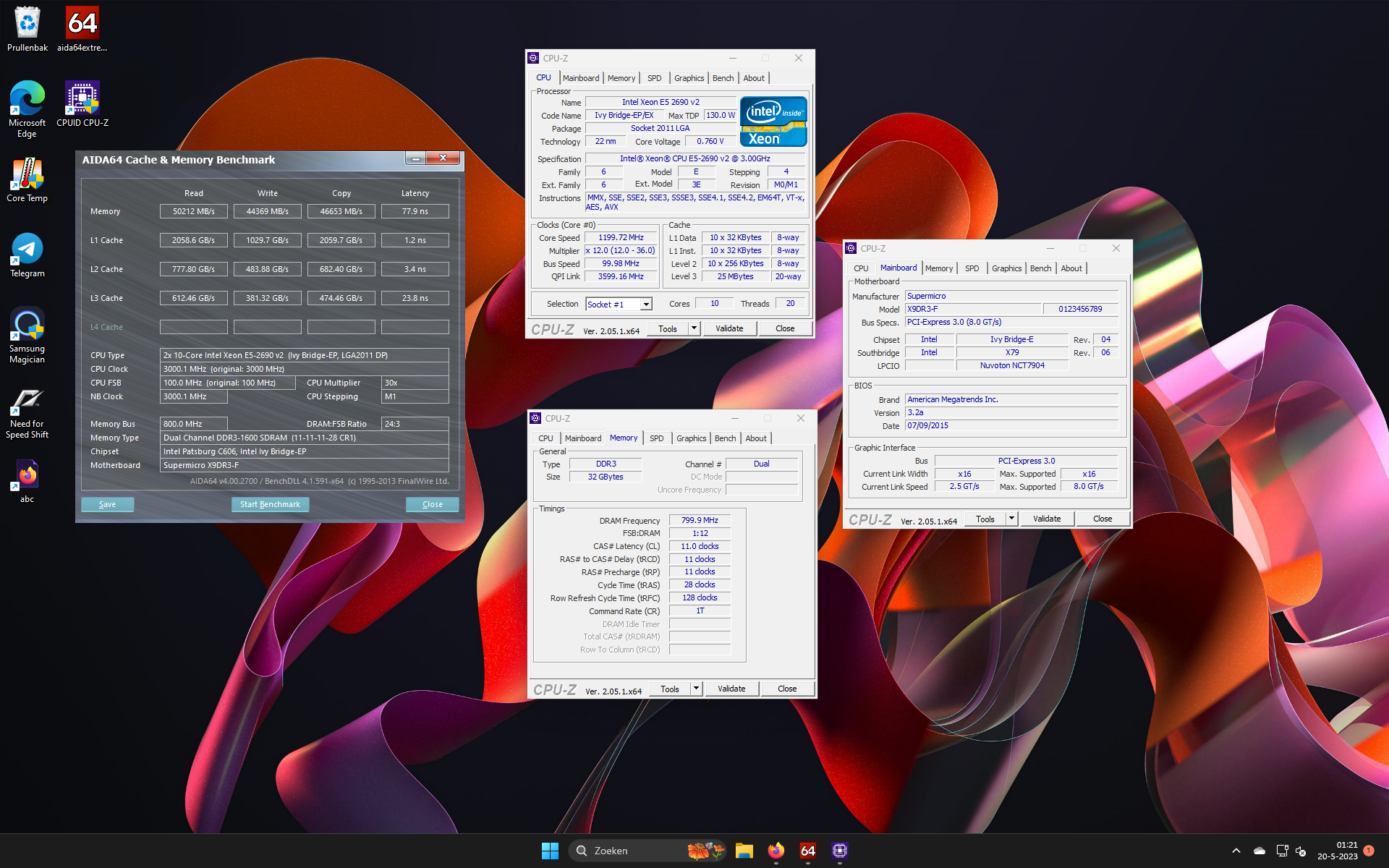Screen dimensions: 1389x868
Task: Minimize the AIDA64 benchmark window
Action: point(415,158)
